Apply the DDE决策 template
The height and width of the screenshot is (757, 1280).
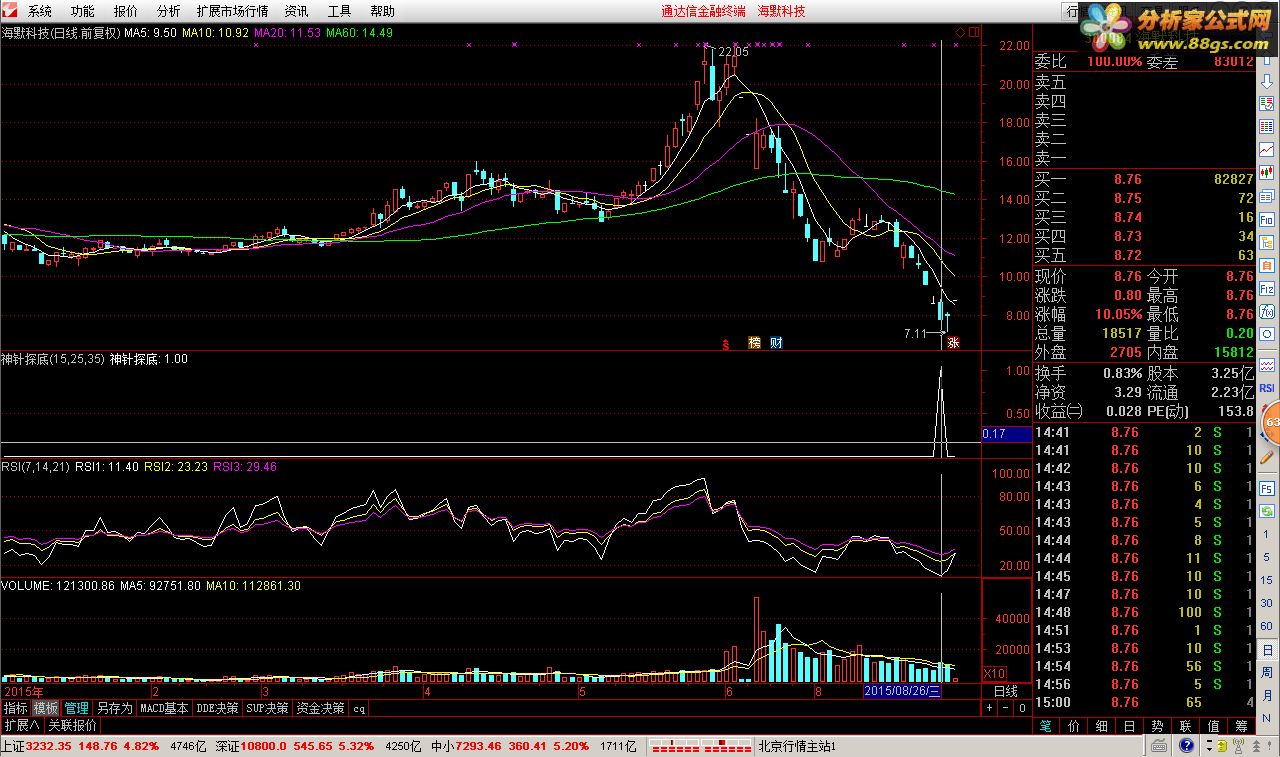[x=217, y=708]
